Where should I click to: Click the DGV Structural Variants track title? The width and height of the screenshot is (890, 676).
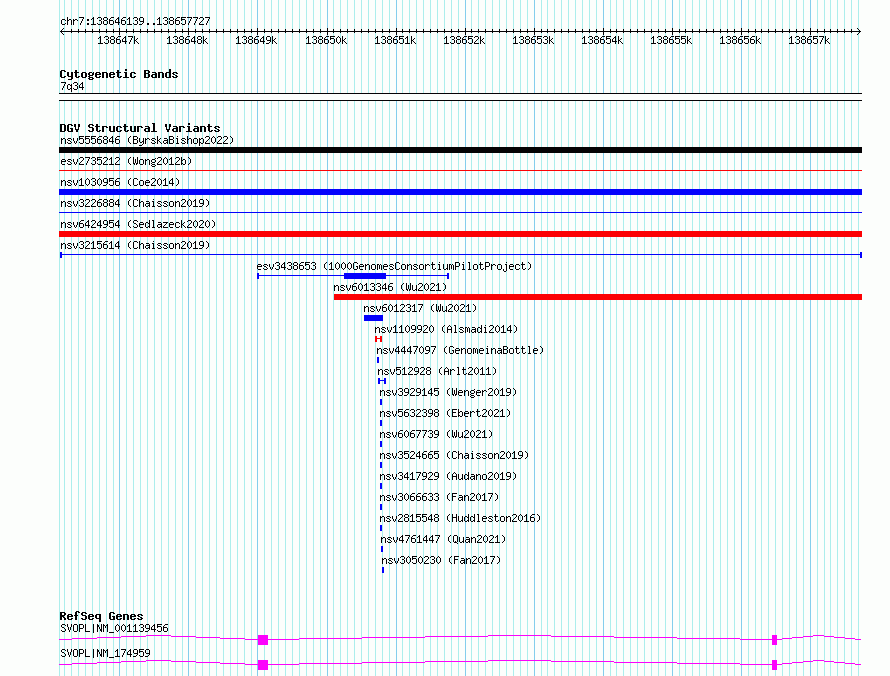click(140, 128)
